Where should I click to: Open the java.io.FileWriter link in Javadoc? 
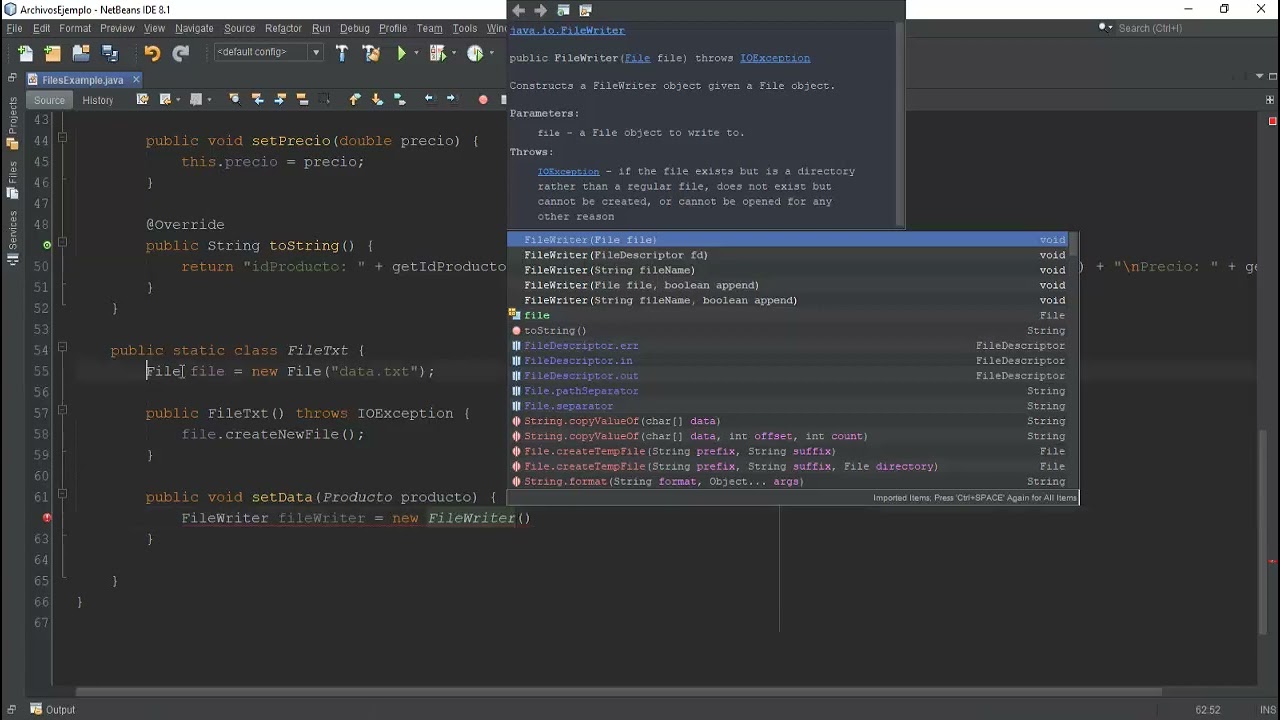[x=567, y=31]
